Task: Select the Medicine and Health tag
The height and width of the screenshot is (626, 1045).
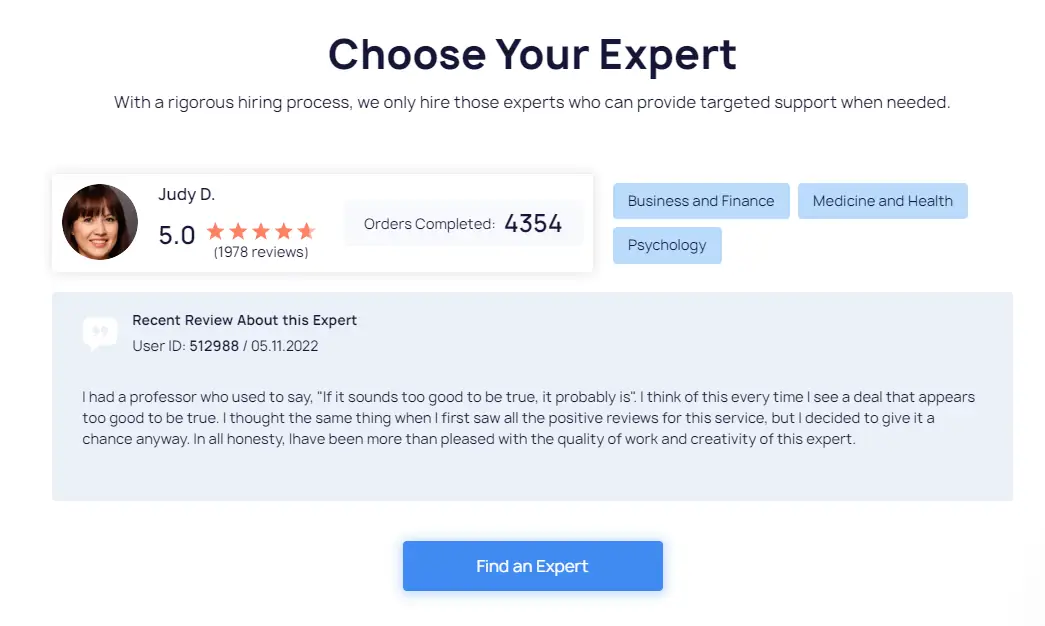Action: click(882, 200)
